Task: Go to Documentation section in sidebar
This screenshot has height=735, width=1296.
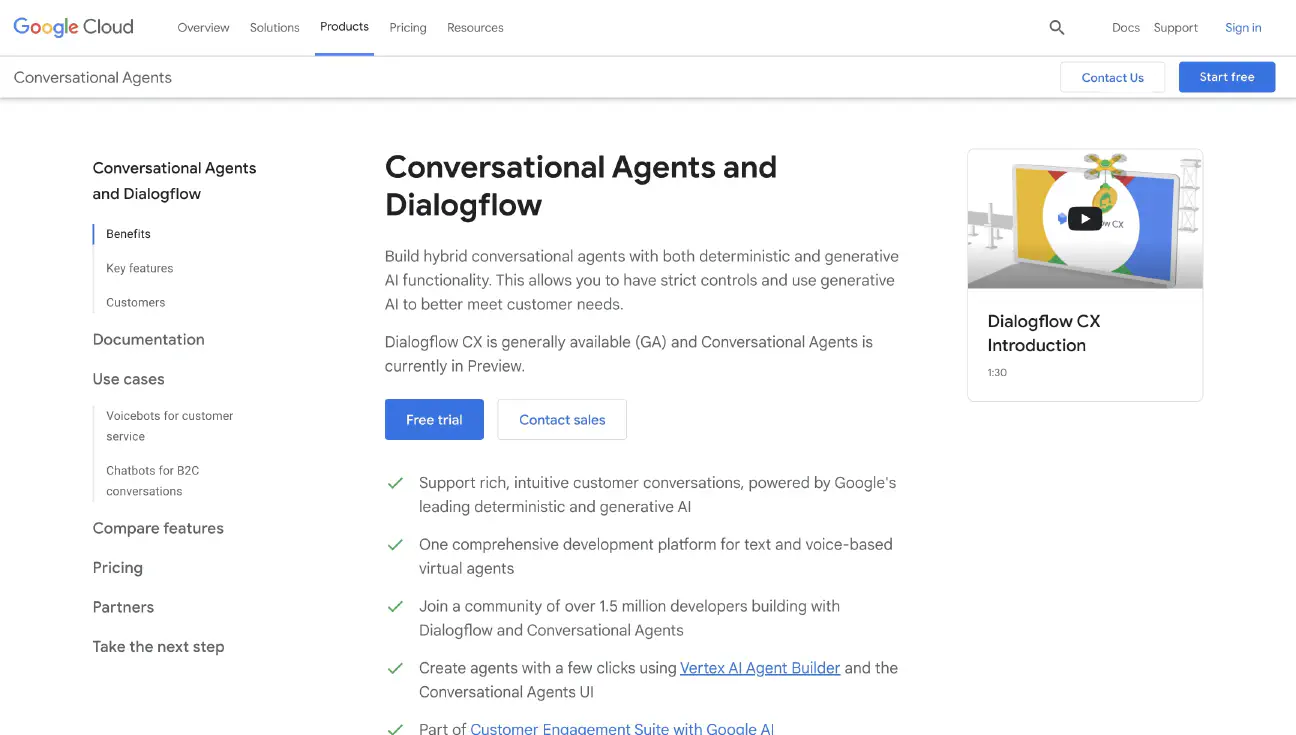Action: (x=148, y=340)
